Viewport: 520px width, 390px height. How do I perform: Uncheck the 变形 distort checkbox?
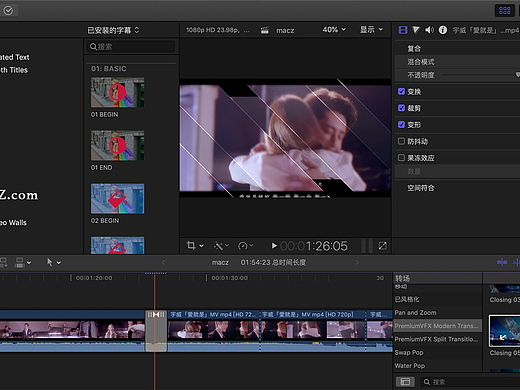pyautogui.click(x=401, y=125)
